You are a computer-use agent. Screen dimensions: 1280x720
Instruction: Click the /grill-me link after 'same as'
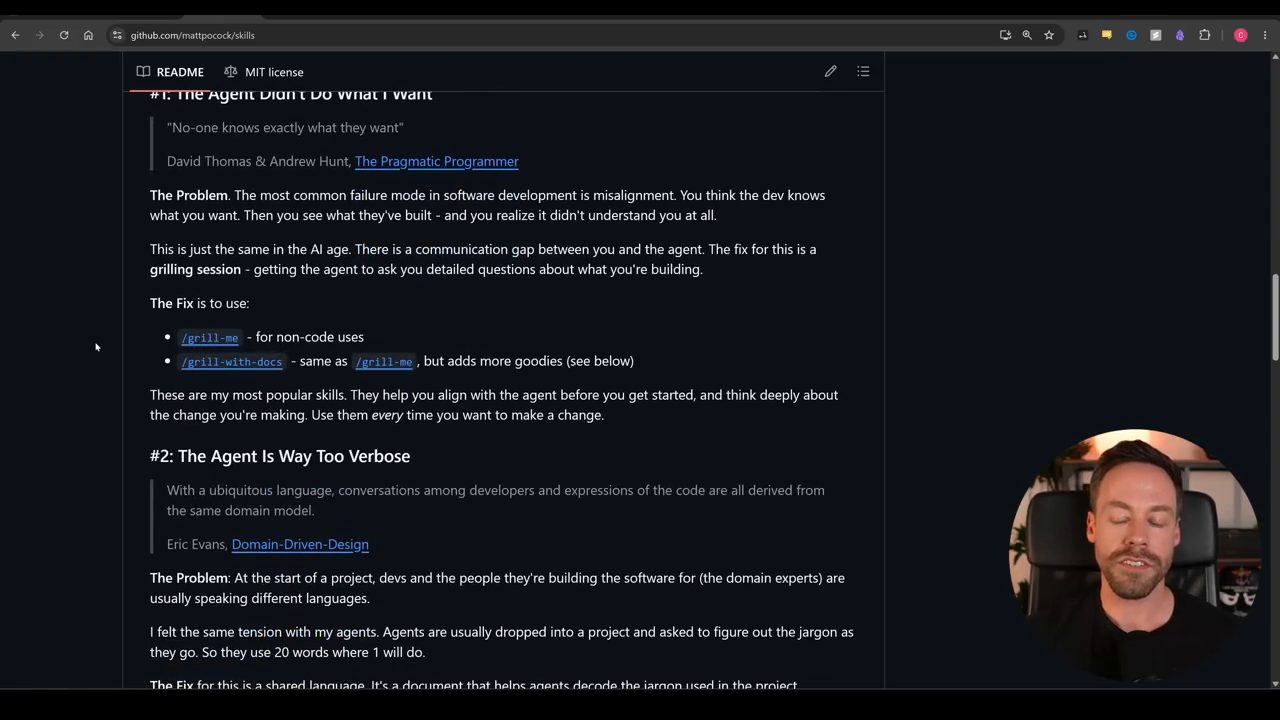pos(384,361)
